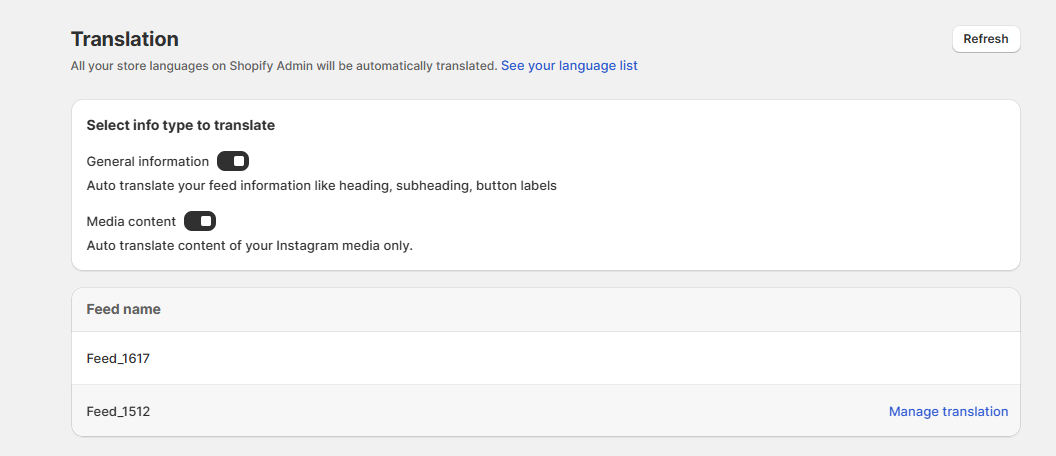Click the white knob on Media content switch
The image size is (1056, 456).
pos(206,222)
